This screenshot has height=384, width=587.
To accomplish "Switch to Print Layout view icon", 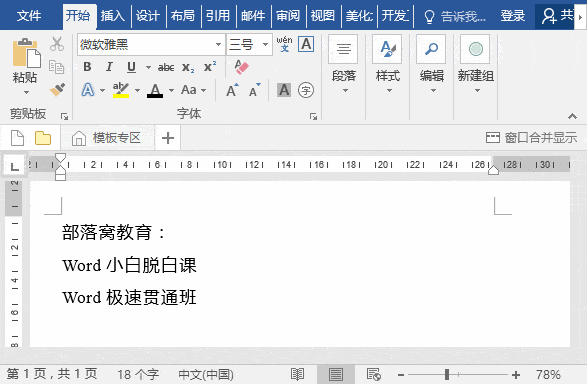I will (x=335, y=374).
